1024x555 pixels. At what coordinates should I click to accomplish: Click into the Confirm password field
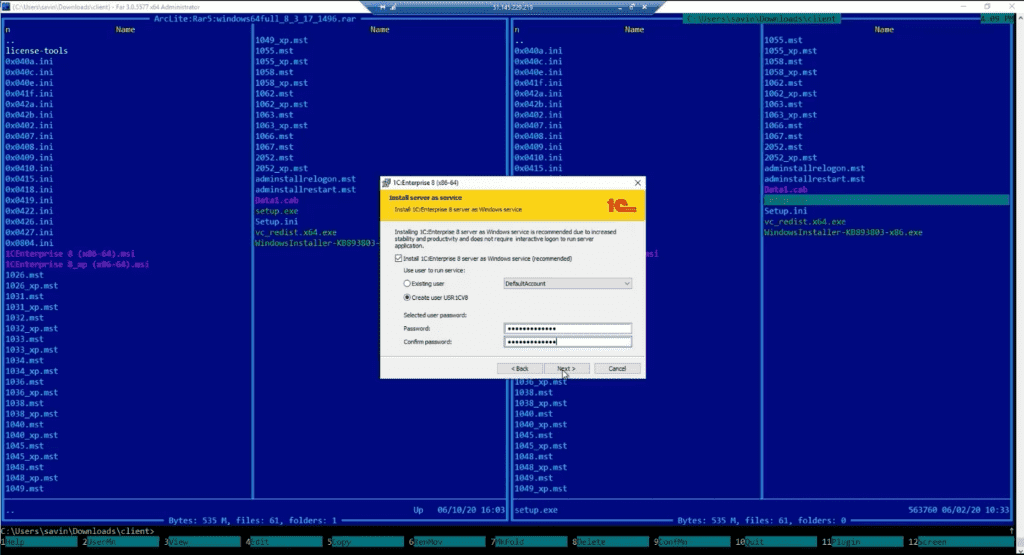tap(568, 341)
